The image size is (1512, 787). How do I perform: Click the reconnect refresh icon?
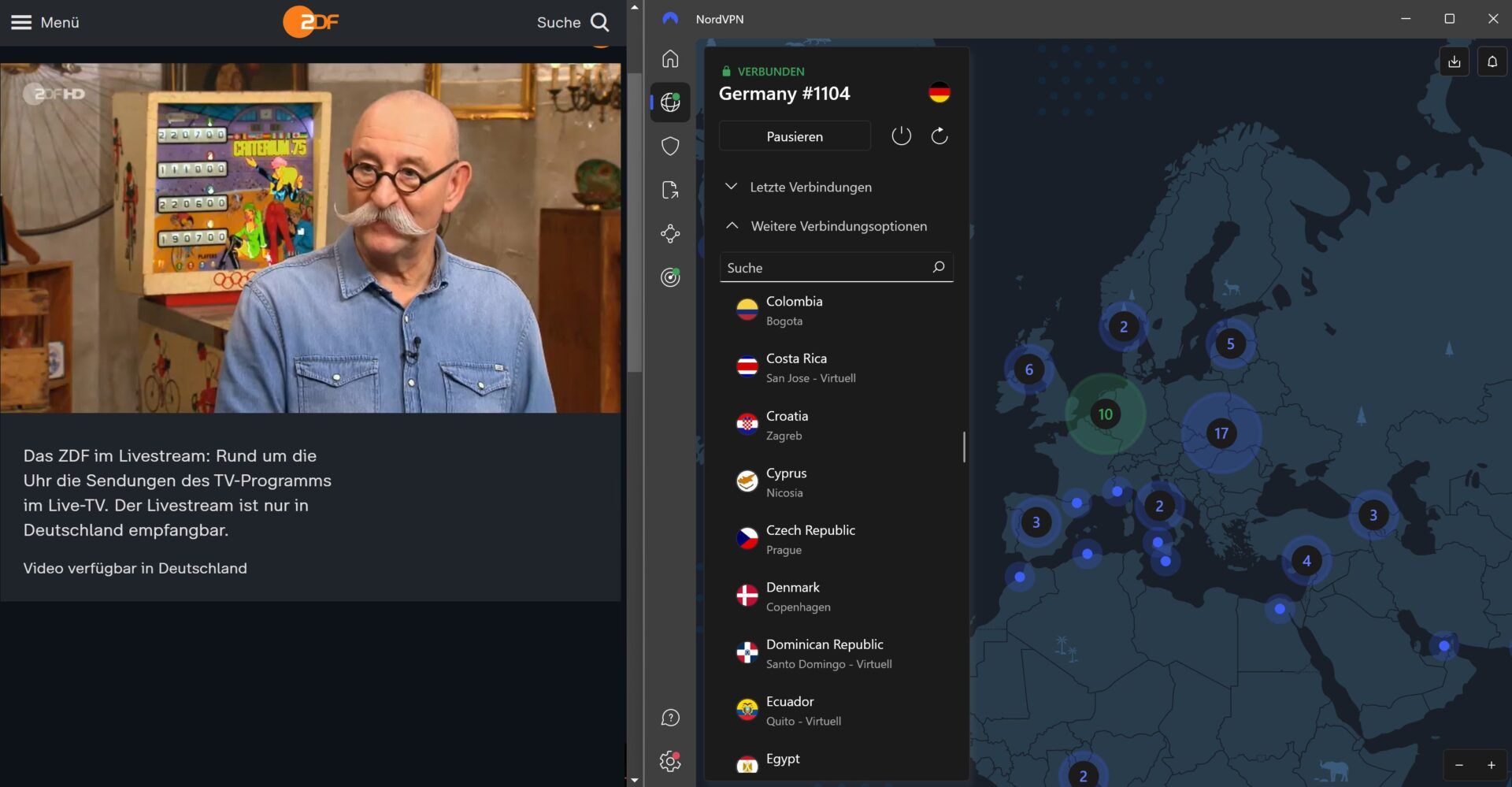(x=939, y=136)
